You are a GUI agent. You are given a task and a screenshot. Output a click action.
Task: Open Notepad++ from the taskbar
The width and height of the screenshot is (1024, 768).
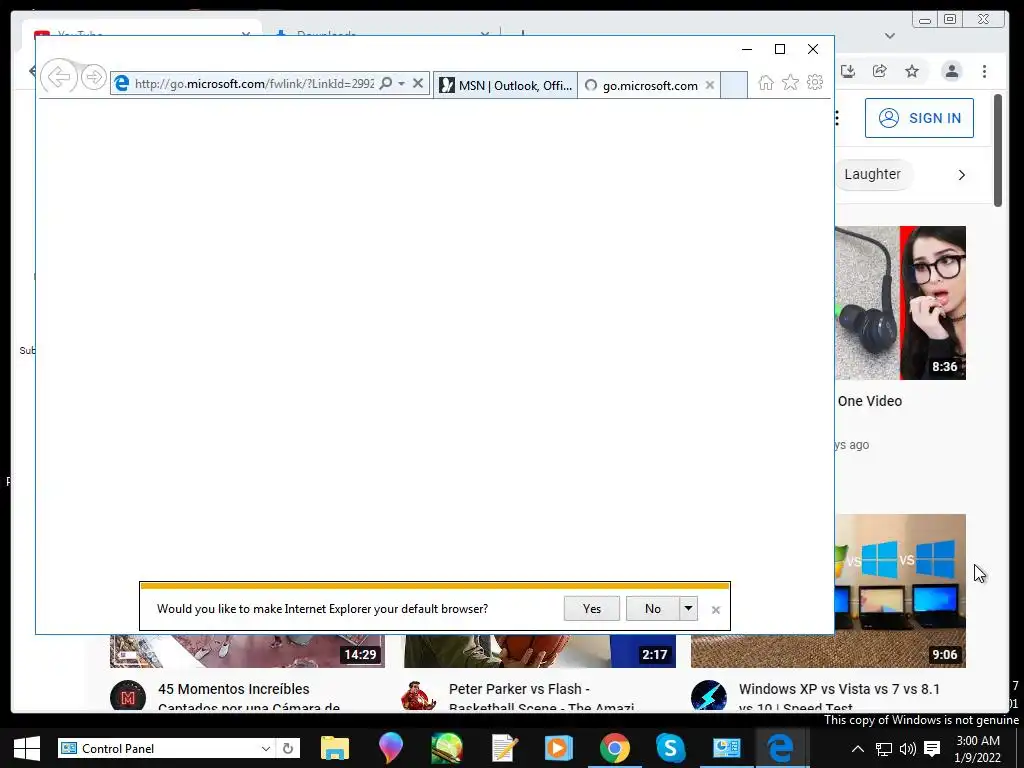tap(504, 748)
